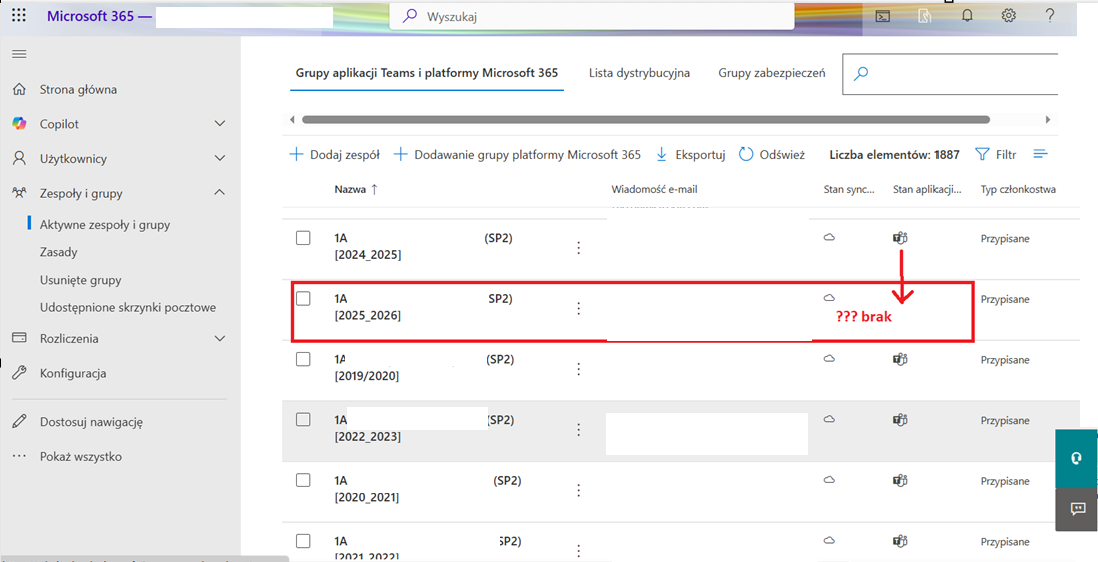This screenshot has width=1098, height=562.
Task: Open Usunięte grupy in the sidebar
Action: pos(81,280)
